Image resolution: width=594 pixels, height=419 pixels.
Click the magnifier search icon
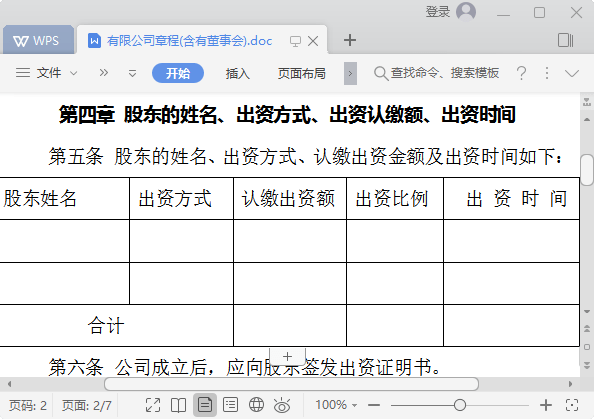381,73
